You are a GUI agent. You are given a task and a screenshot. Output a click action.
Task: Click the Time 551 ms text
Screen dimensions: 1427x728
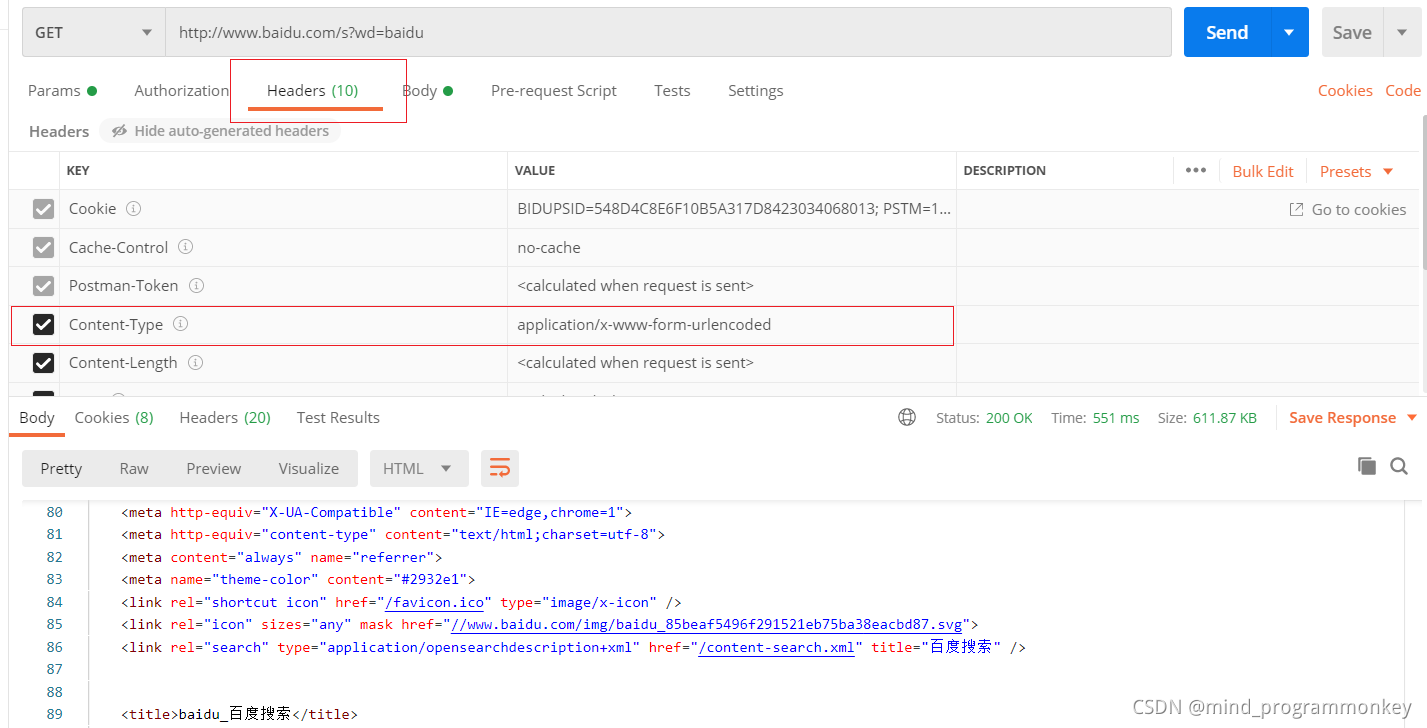pos(1095,418)
